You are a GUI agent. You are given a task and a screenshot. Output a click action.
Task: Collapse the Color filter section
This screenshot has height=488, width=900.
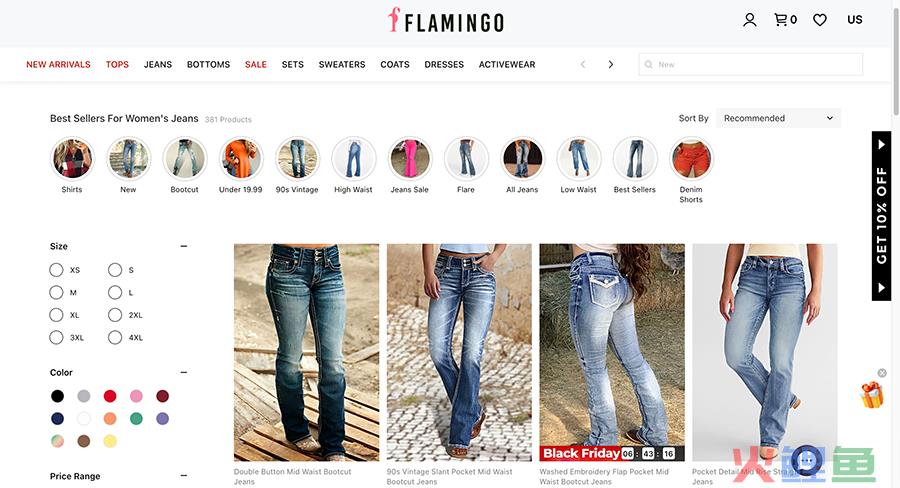click(x=184, y=373)
